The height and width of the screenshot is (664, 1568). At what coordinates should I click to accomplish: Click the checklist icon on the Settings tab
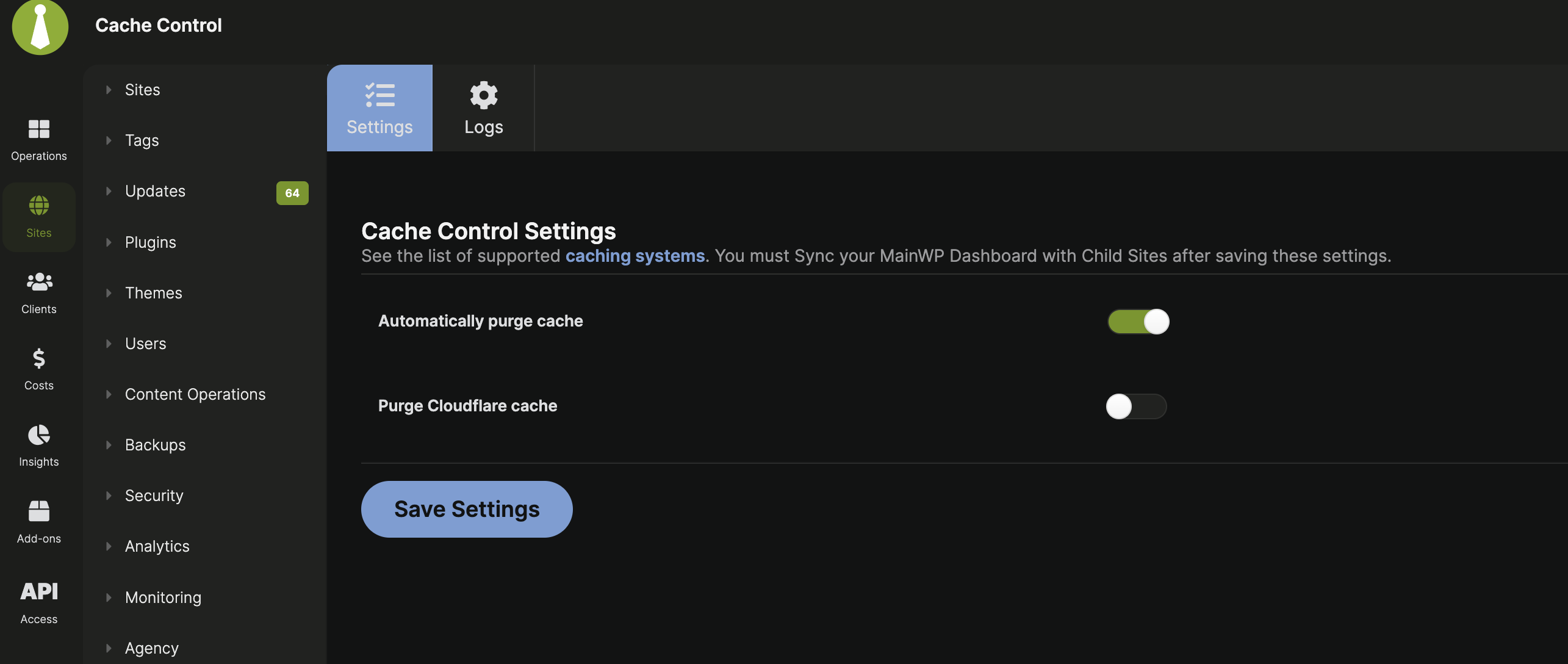point(380,95)
